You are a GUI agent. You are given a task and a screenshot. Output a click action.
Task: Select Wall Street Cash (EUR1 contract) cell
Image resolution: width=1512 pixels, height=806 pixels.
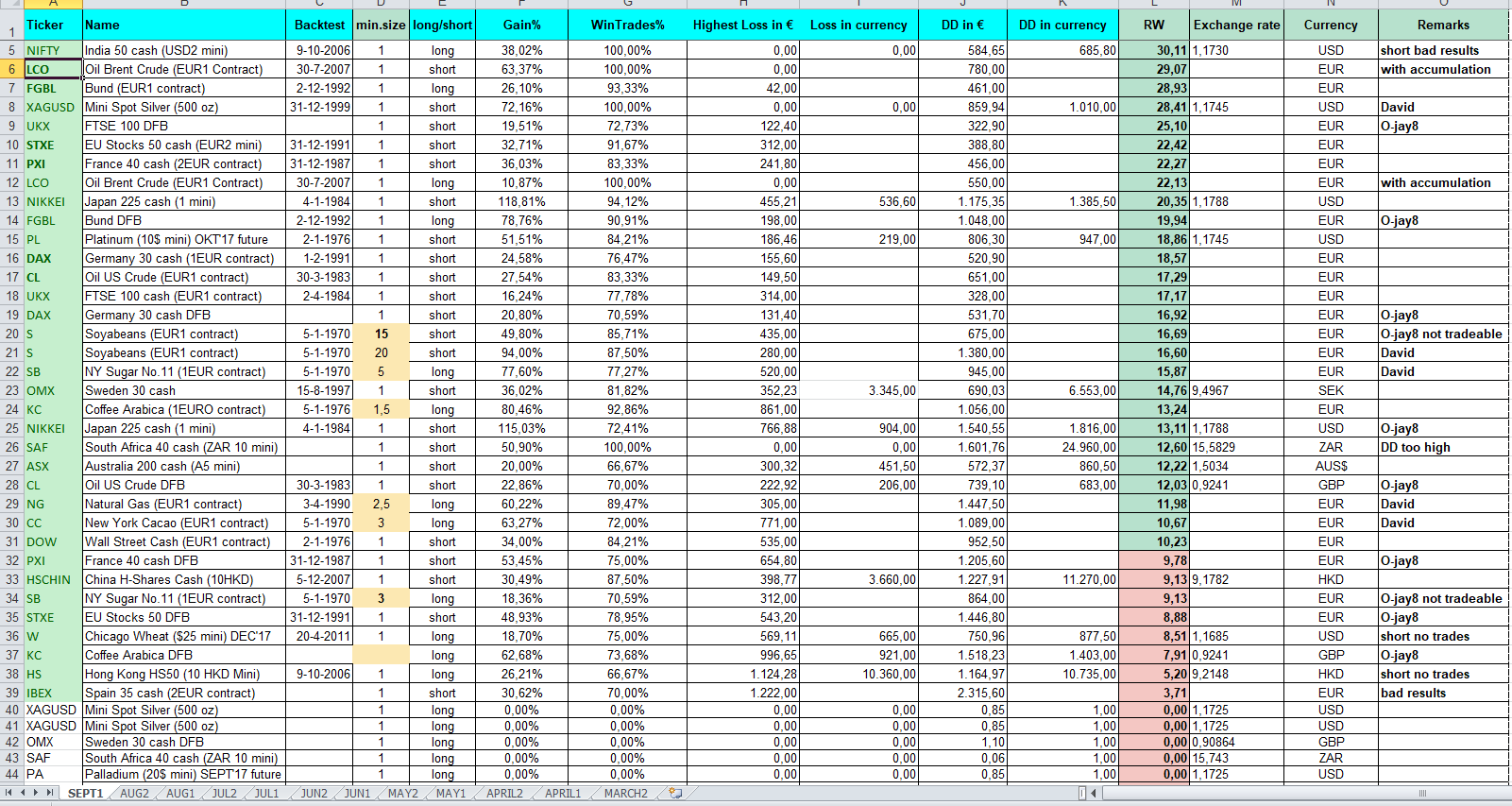(184, 541)
